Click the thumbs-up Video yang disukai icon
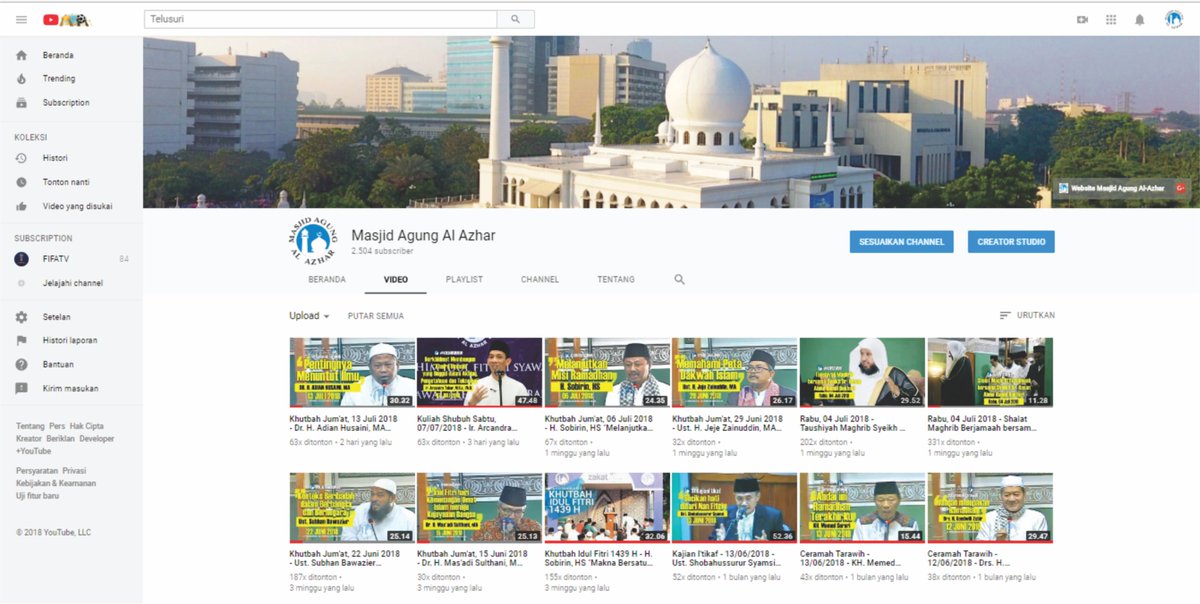The width and height of the screenshot is (1200, 604). pyautogui.click(x=21, y=206)
